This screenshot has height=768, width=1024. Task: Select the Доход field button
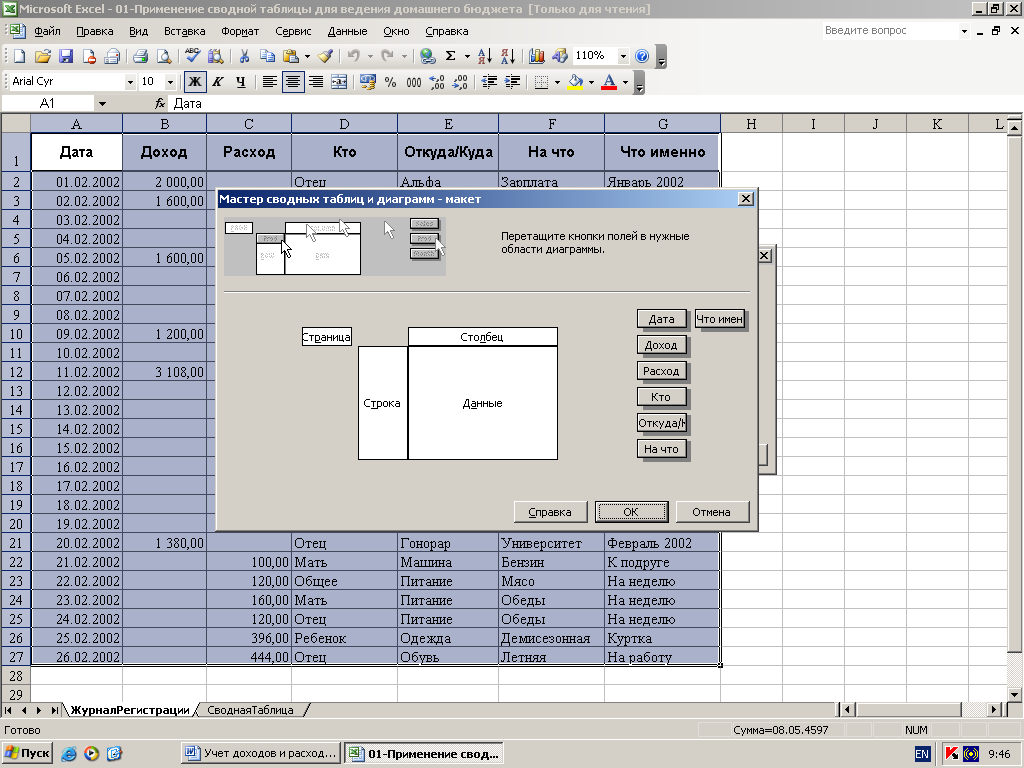tap(662, 345)
